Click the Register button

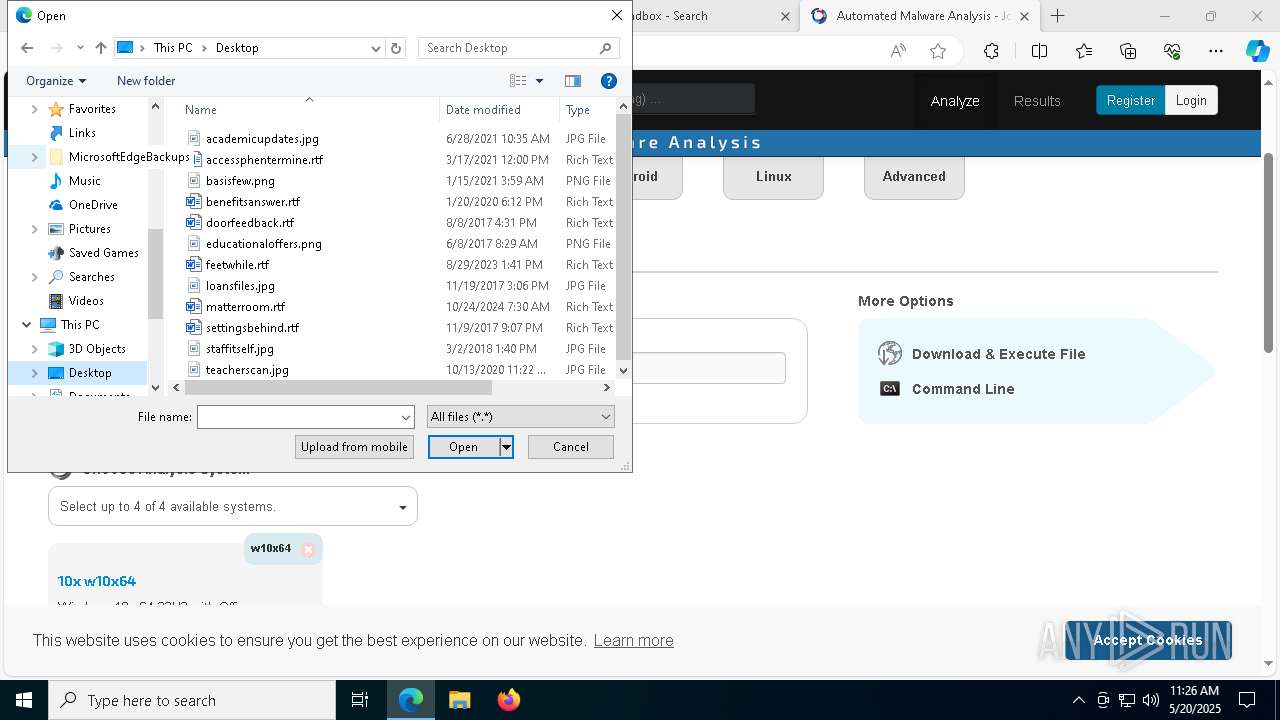[1130, 100]
